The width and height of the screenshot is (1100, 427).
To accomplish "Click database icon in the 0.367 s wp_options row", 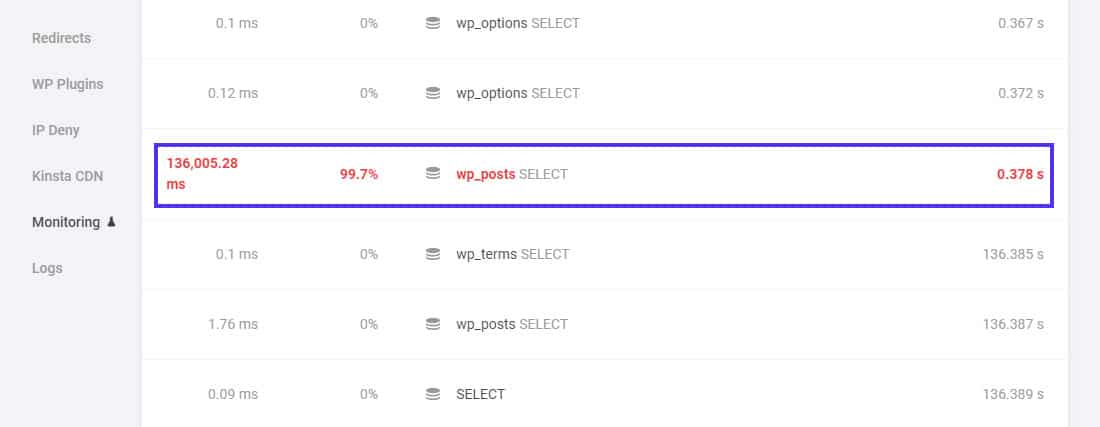I will tap(433, 23).
